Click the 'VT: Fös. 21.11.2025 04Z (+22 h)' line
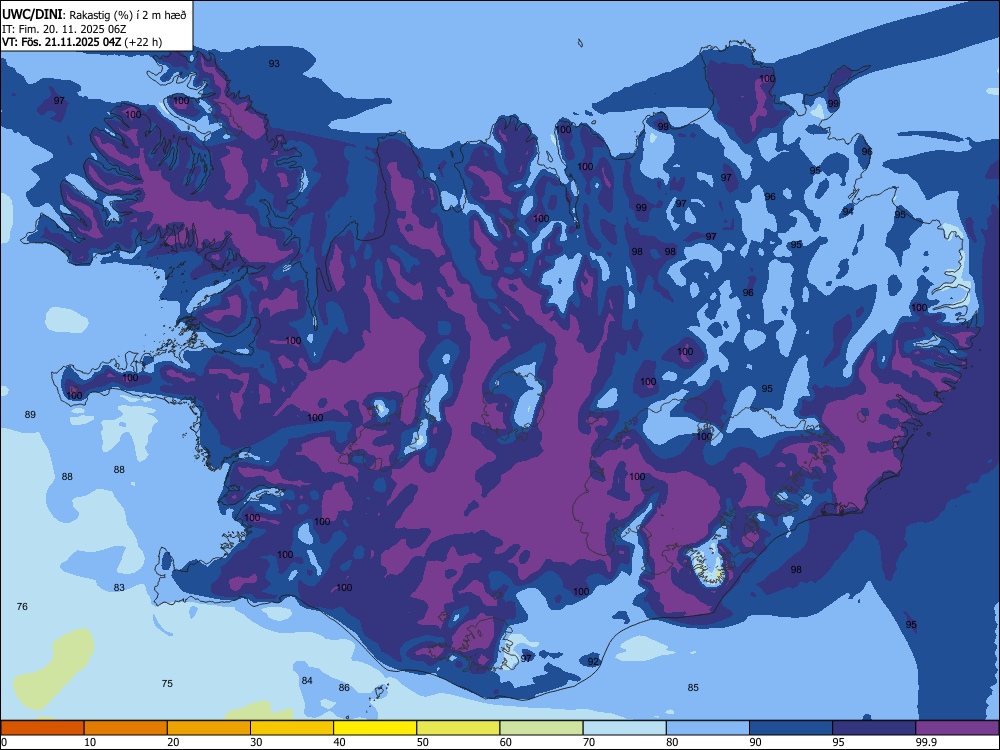Image resolution: width=1000 pixels, height=750 pixels. click(x=82, y=42)
